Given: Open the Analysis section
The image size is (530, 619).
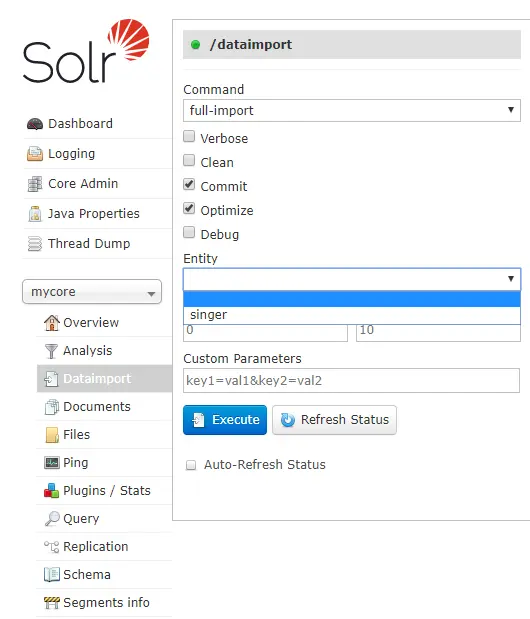Looking at the screenshot, I should point(88,351).
